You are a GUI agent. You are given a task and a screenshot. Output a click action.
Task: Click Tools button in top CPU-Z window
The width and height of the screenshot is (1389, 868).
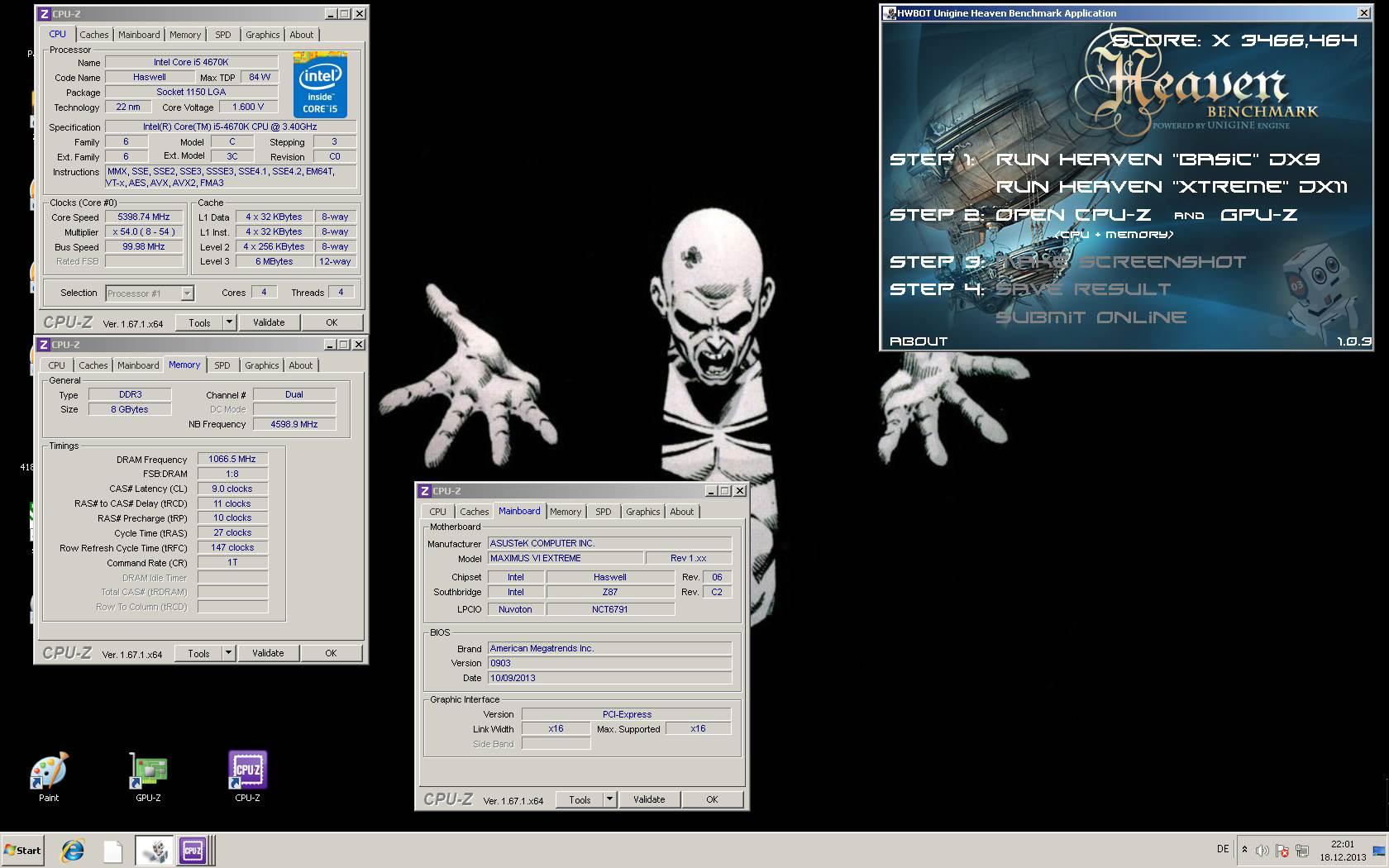199,322
